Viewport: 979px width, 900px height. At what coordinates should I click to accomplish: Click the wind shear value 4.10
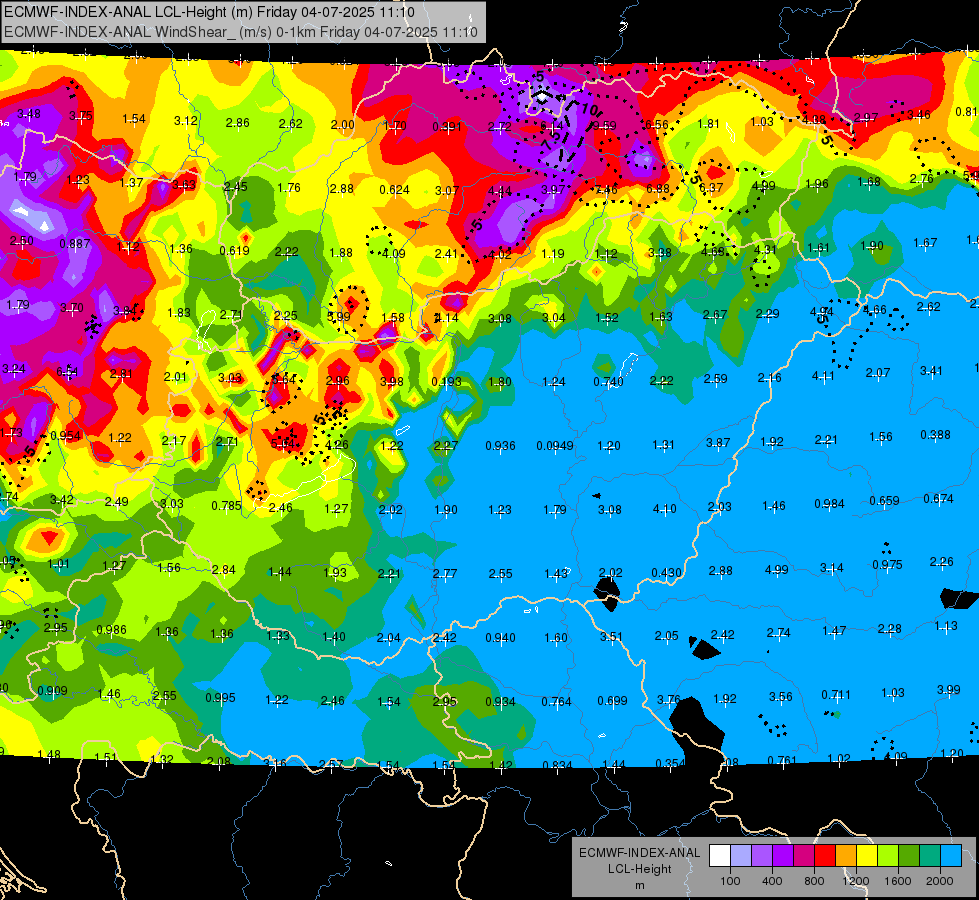(664, 508)
